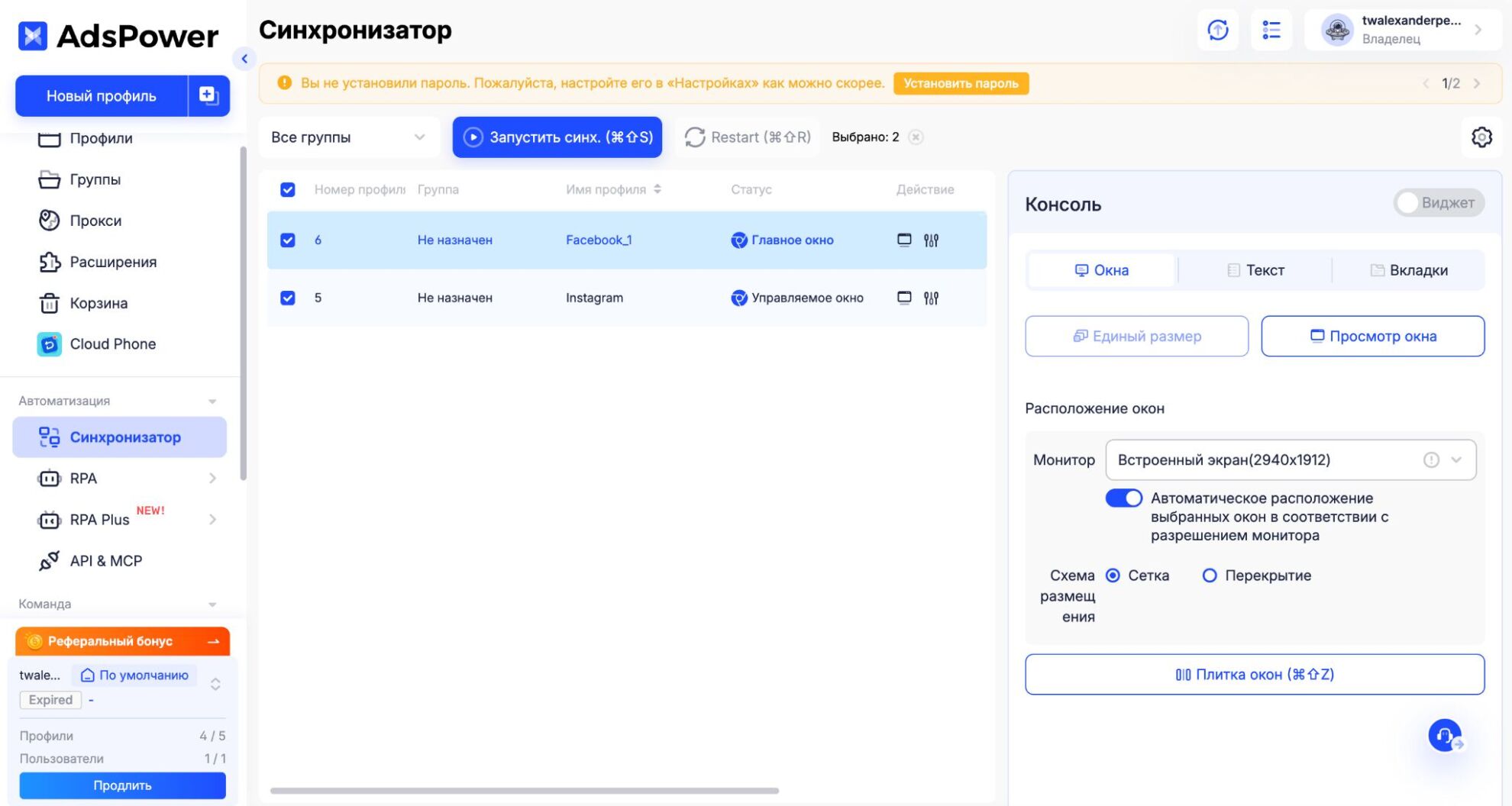1512x806 pixels.
Task: Clear the selected profiles count
Action: click(916, 137)
